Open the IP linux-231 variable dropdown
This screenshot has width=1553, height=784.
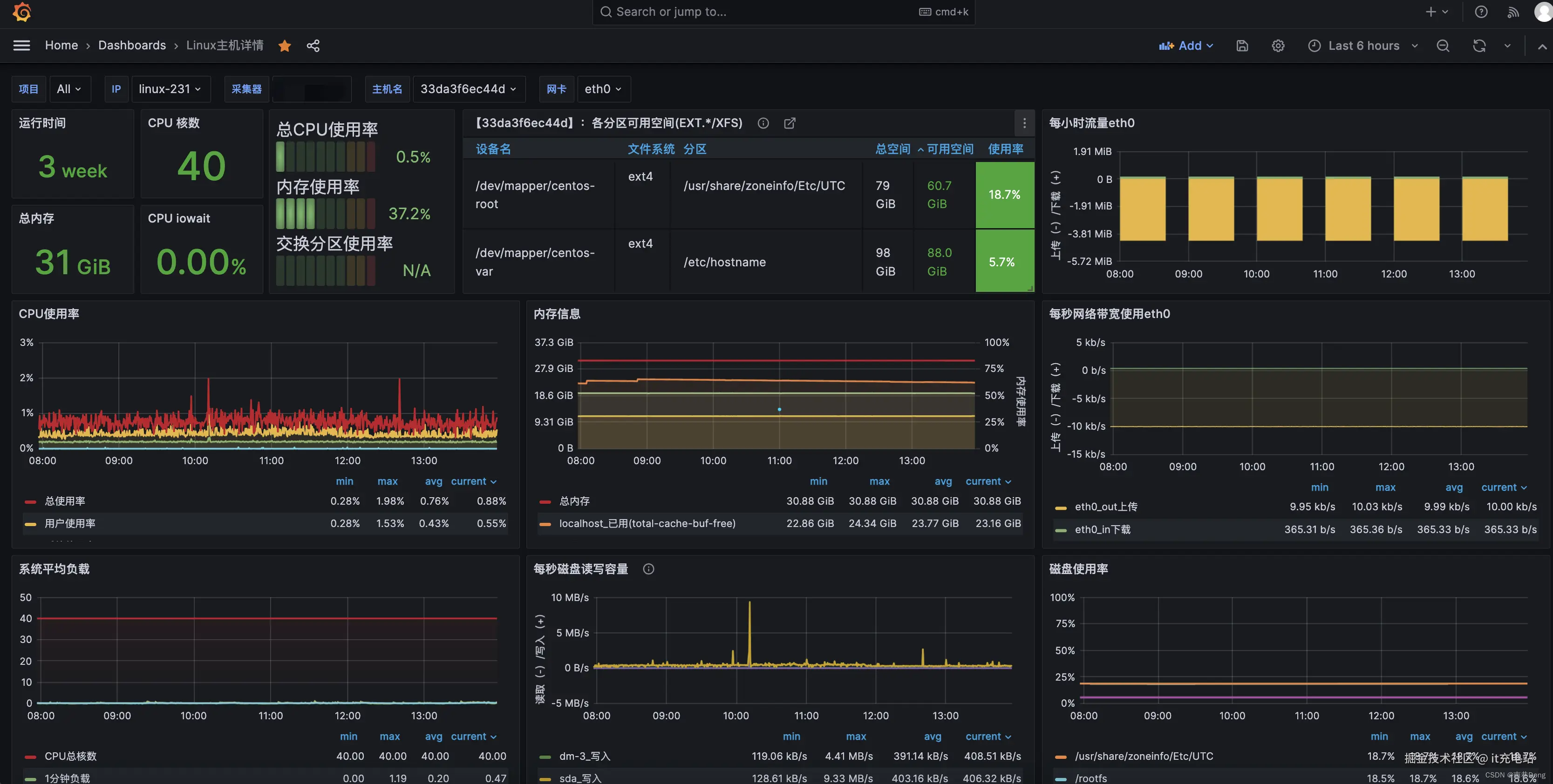tap(170, 89)
